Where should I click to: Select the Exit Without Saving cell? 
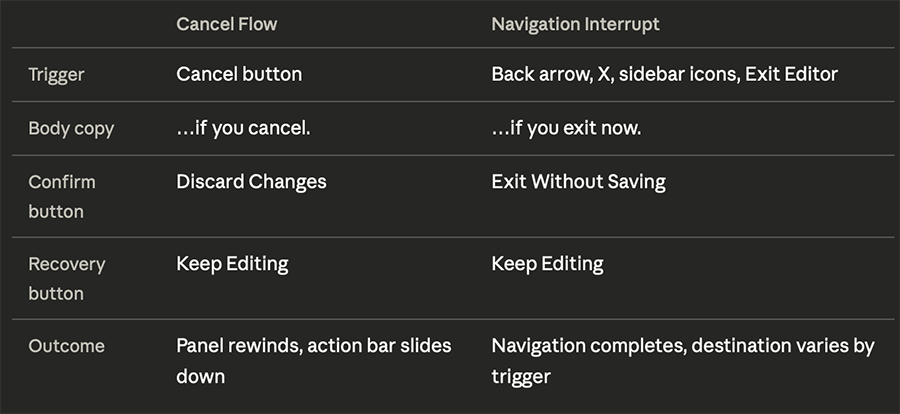tap(578, 182)
